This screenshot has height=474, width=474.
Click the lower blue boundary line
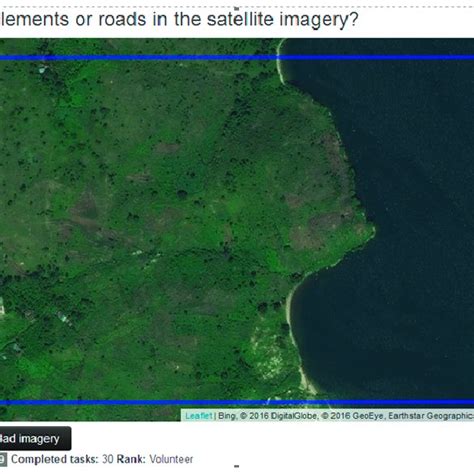point(237,402)
